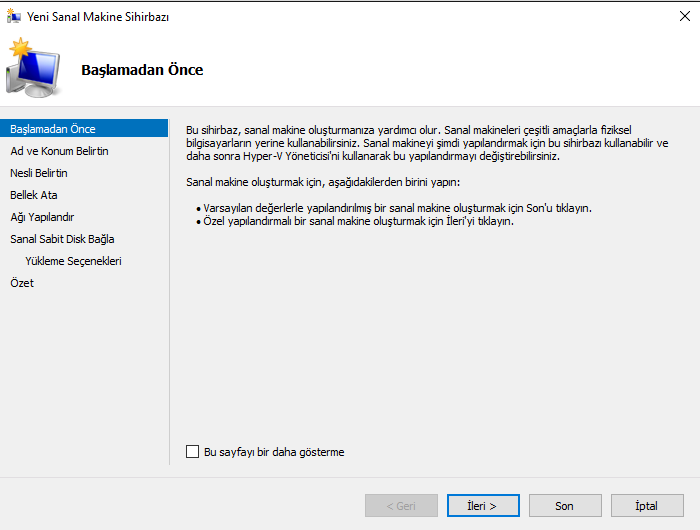Click the bullet line about Son'u tıklayın
Image resolution: width=700 pixels, height=530 pixels.
[394, 208]
